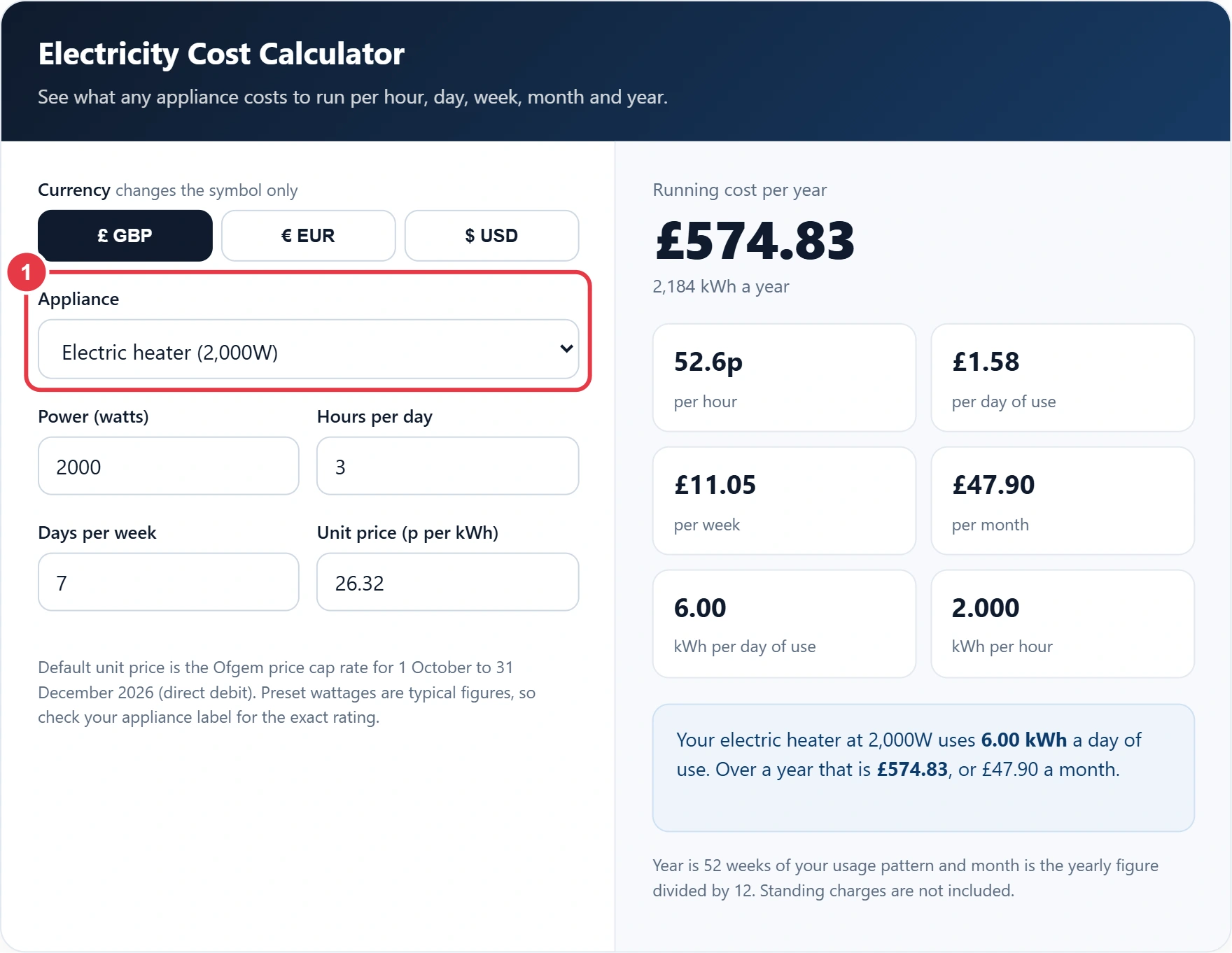Edit the Unit price (p per kWh) field

pos(448,582)
